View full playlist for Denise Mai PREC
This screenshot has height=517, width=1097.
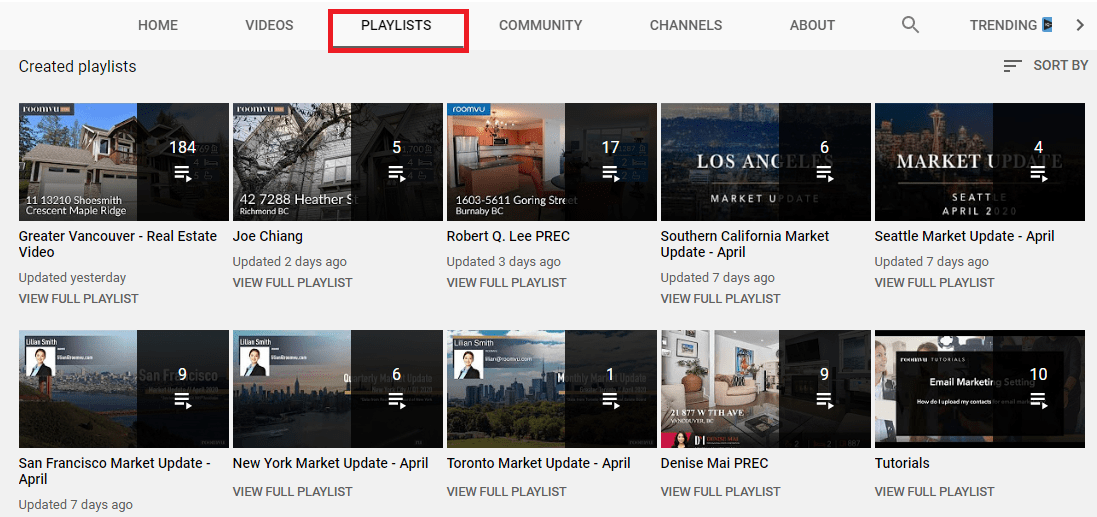pos(720,491)
